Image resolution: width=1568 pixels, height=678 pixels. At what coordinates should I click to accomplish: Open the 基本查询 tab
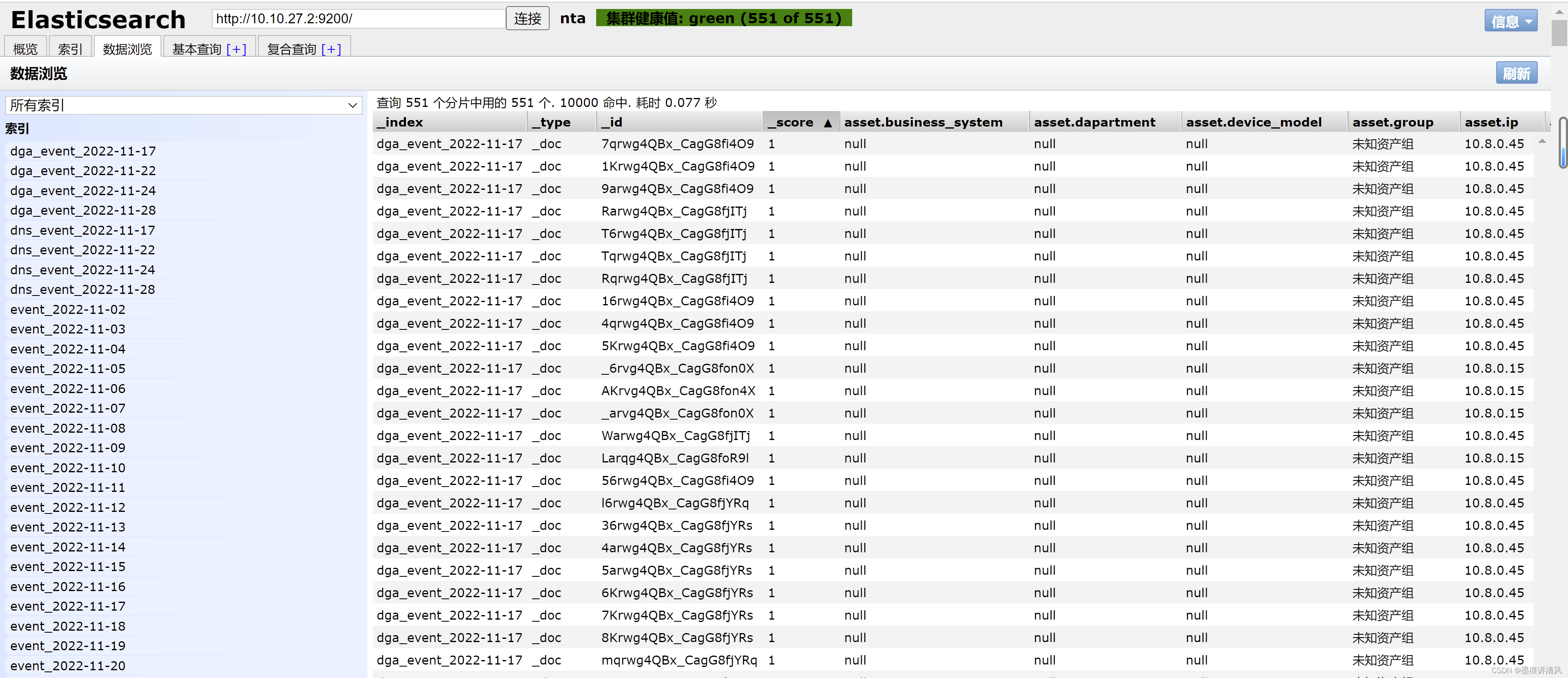(x=196, y=49)
